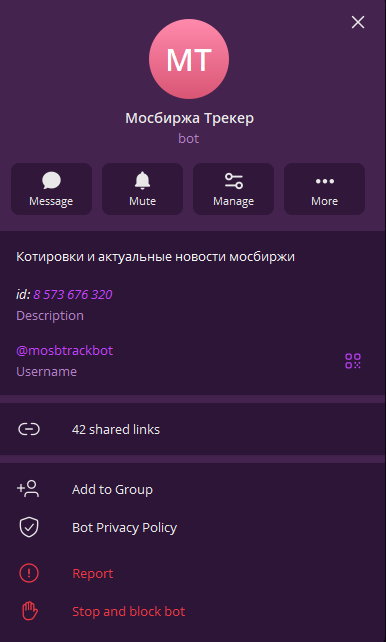The image size is (386, 642).
Task: Click the add-person icon
Action: click(28, 489)
